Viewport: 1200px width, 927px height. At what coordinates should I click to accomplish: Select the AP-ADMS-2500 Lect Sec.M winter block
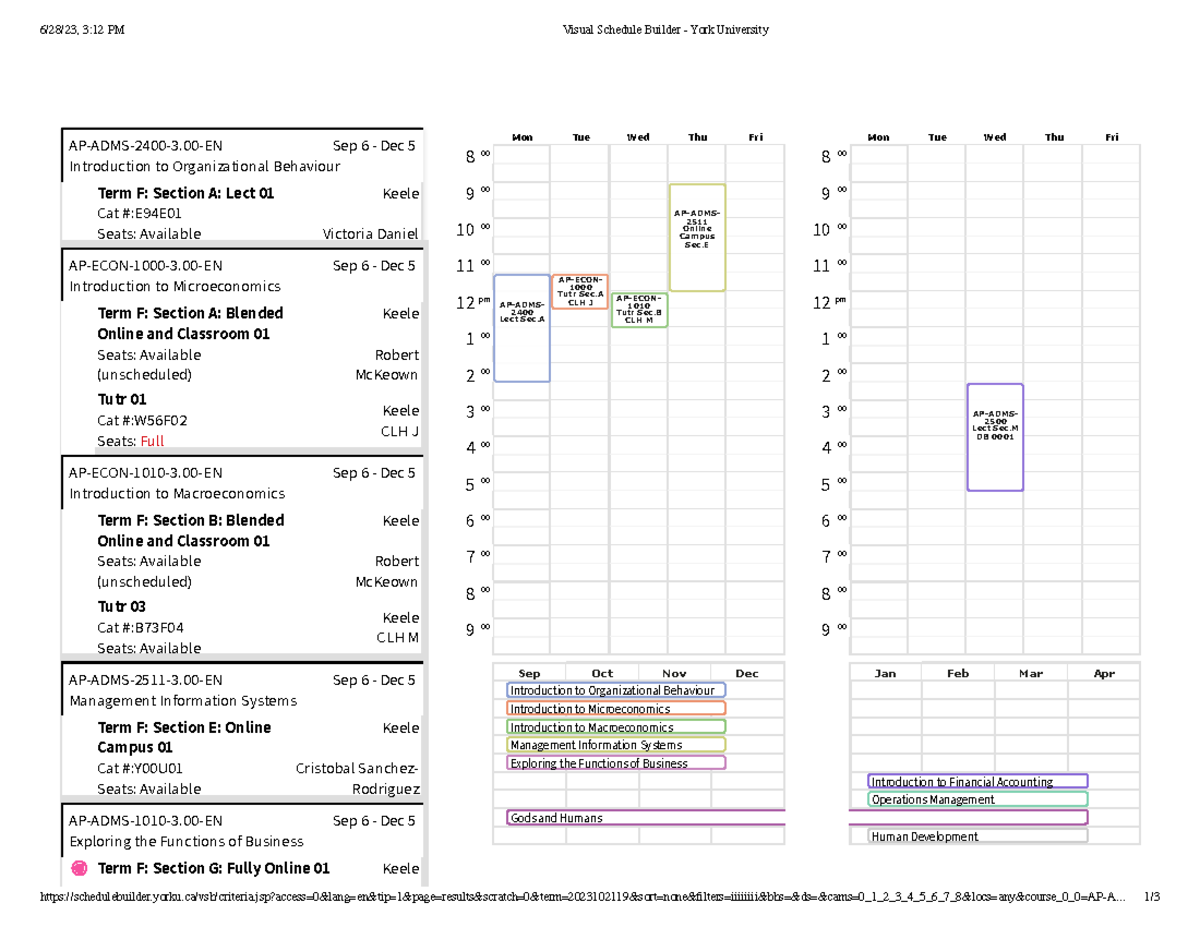(x=994, y=437)
